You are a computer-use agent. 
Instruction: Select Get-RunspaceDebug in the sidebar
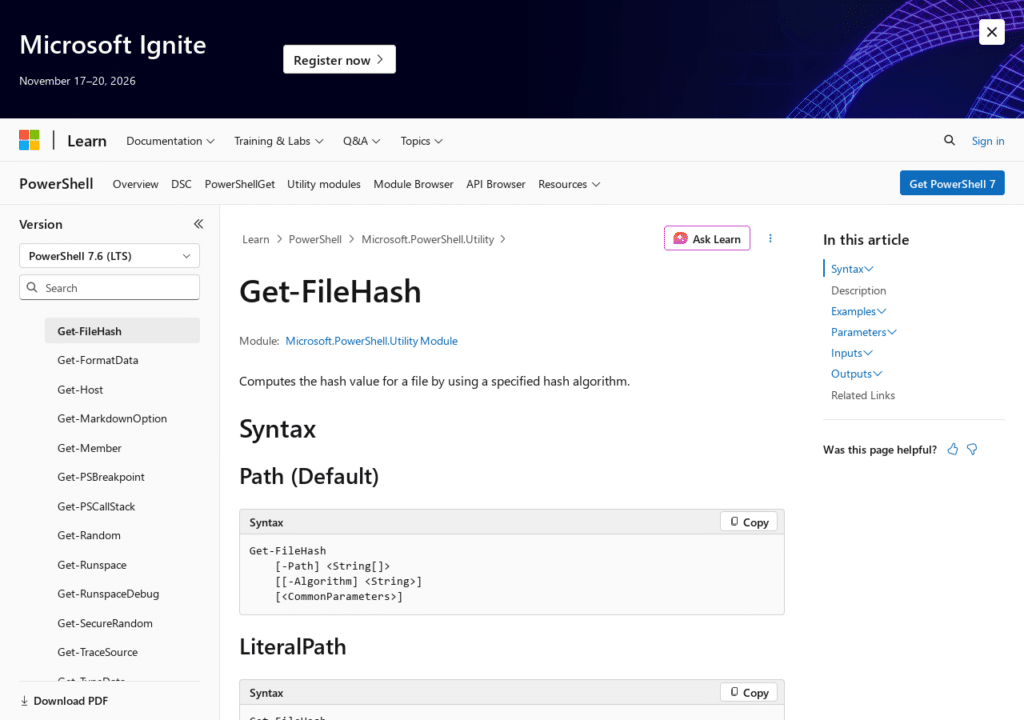coord(108,594)
